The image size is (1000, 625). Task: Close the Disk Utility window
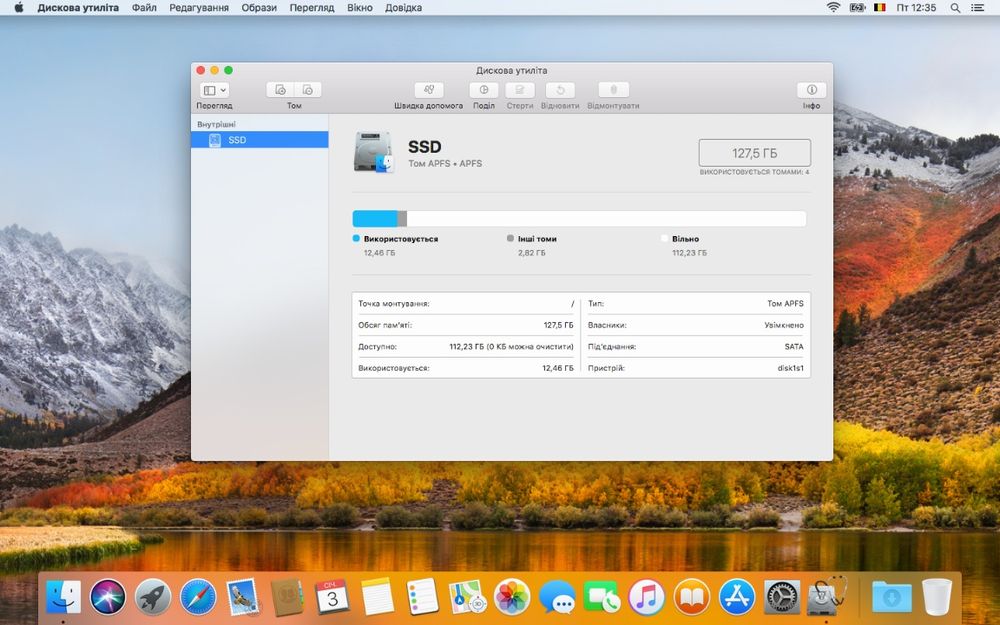tap(200, 70)
